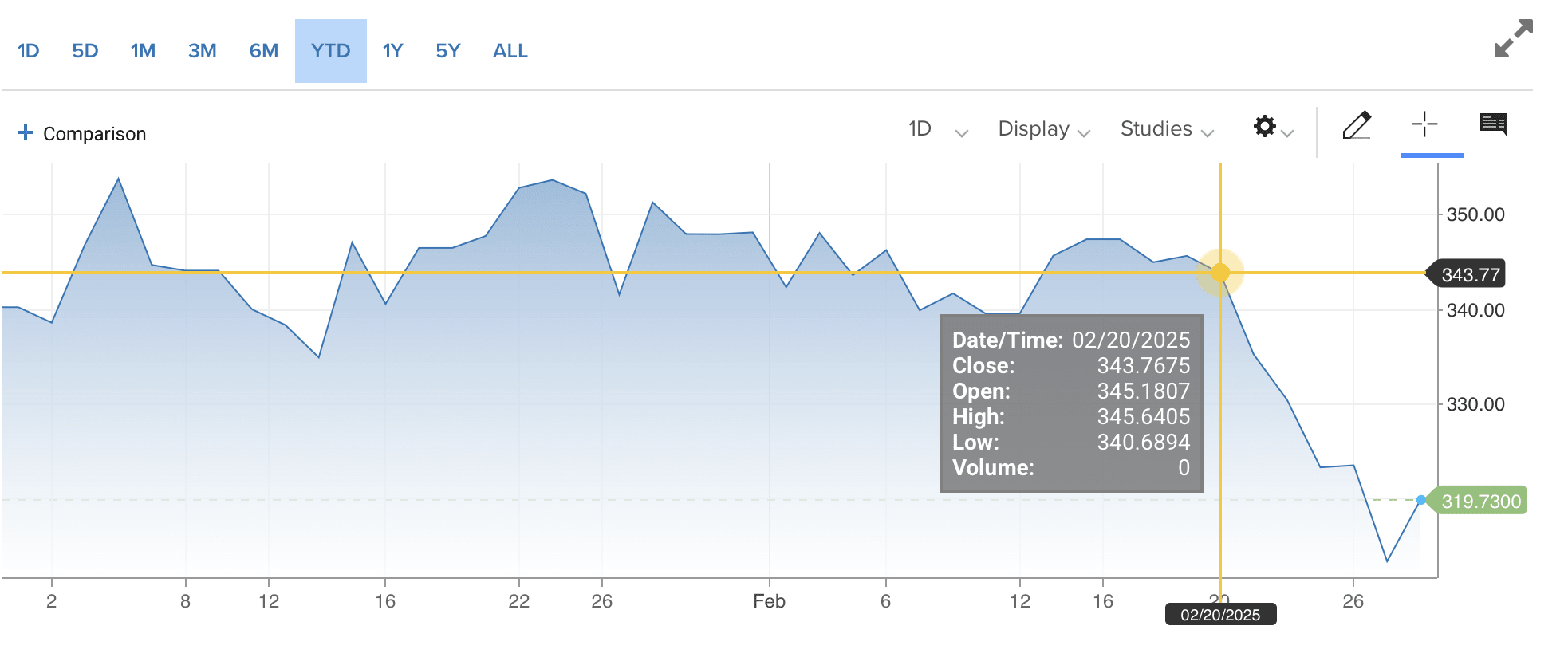Open the chart settings gear menu
Screen dimensions: 1568x657
(x=1272, y=128)
